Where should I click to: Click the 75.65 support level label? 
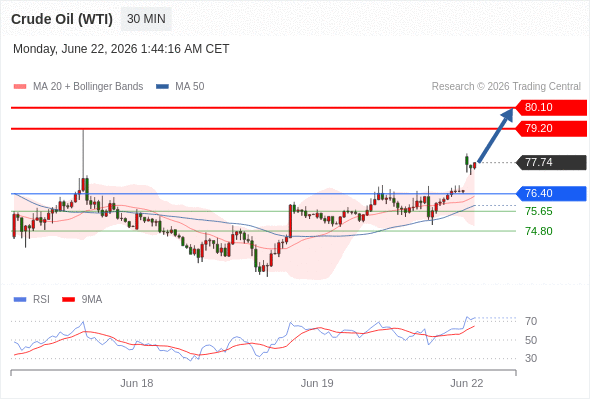pos(539,211)
